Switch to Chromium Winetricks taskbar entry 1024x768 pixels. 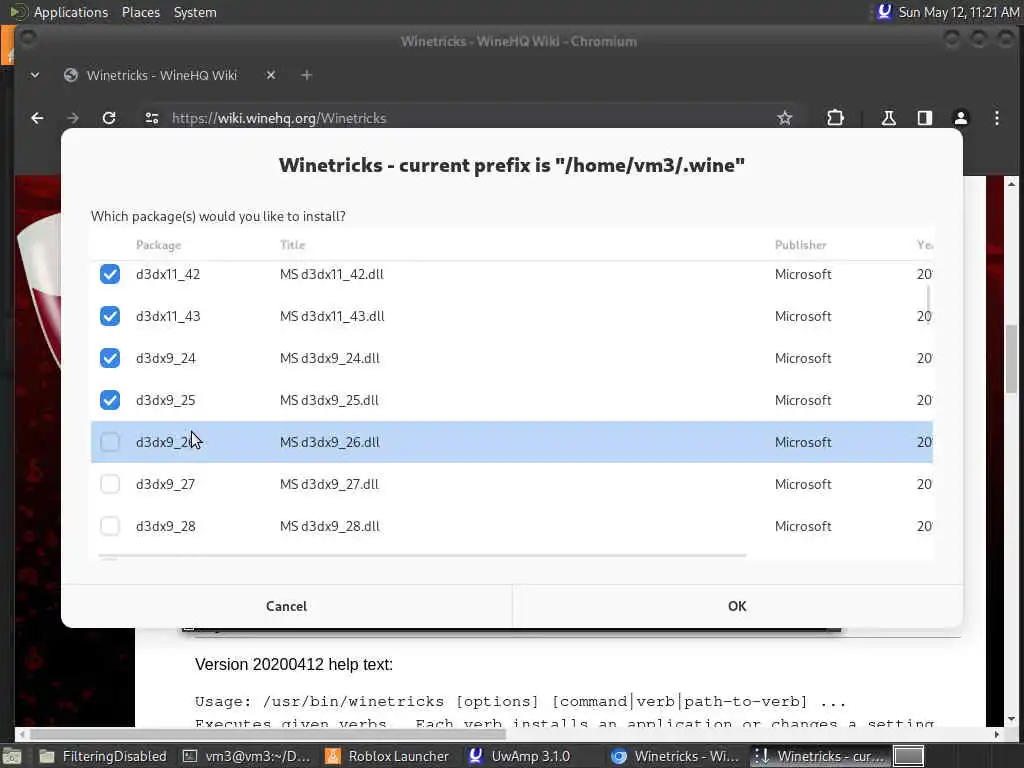pos(675,756)
